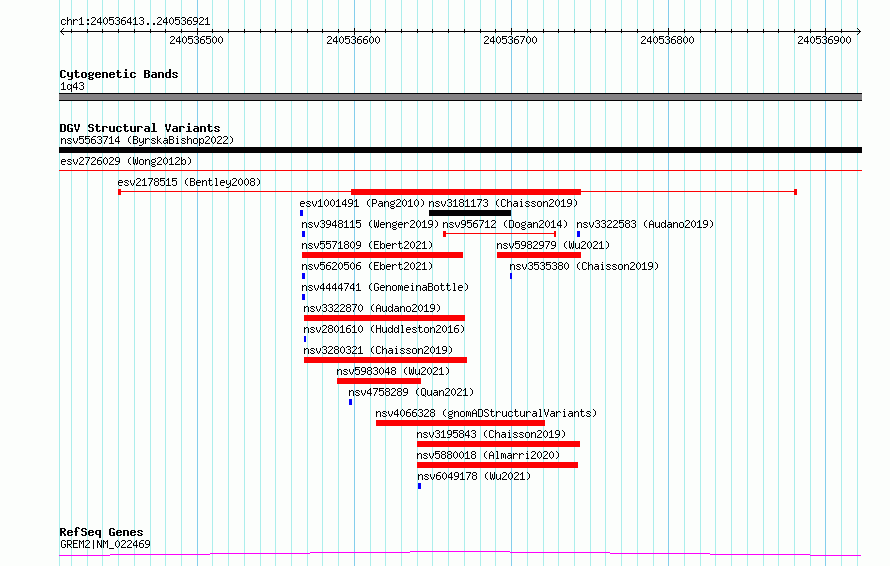This screenshot has height=566, width=890.
Task: Click ruler position 240536600
Action: pyautogui.click(x=353, y=40)
